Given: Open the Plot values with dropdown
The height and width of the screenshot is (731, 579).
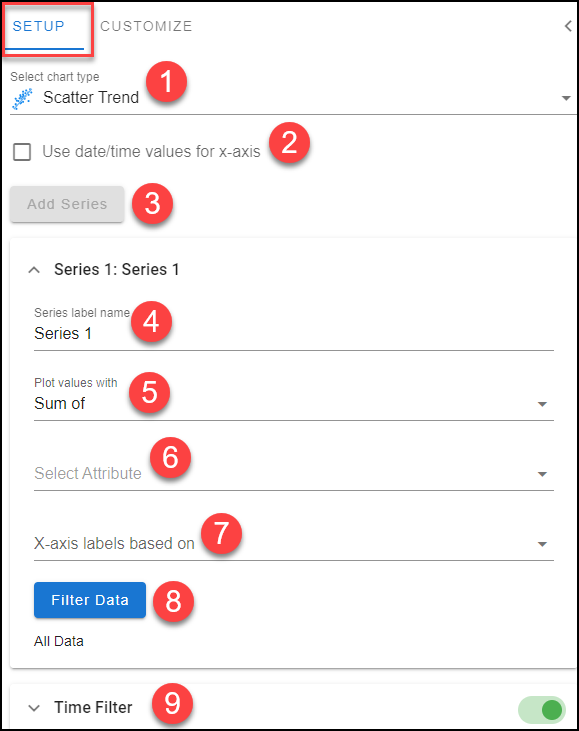Looking at the screenshot, I should click(294, 403).
